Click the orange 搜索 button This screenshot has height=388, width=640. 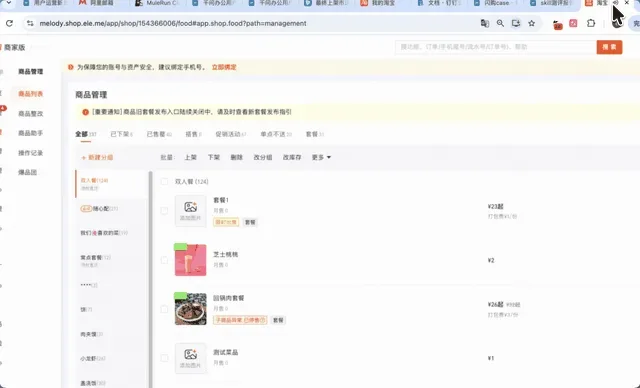pos(609,47)
